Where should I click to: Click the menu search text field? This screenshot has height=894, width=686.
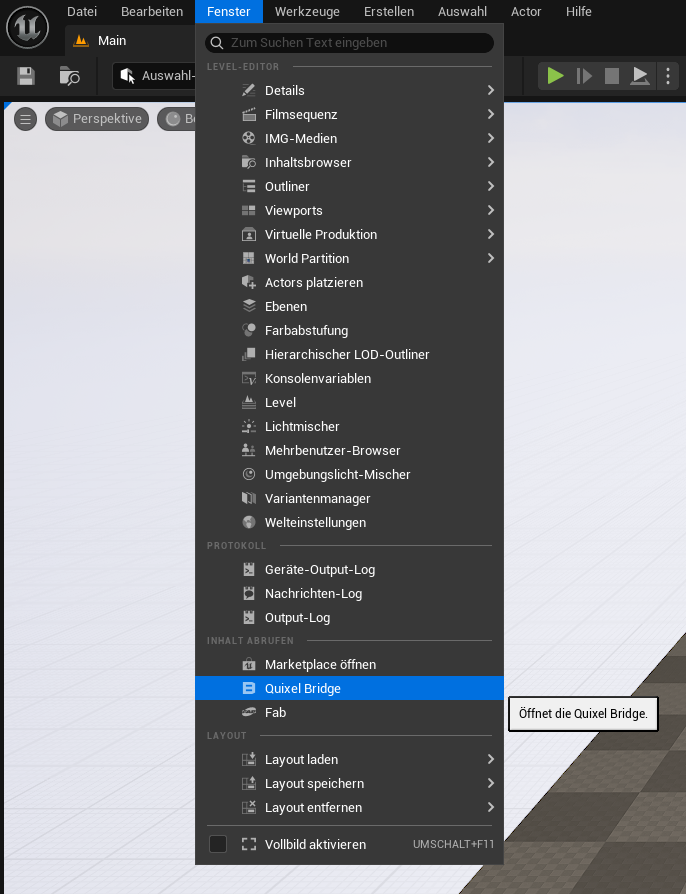click(350, 43)
